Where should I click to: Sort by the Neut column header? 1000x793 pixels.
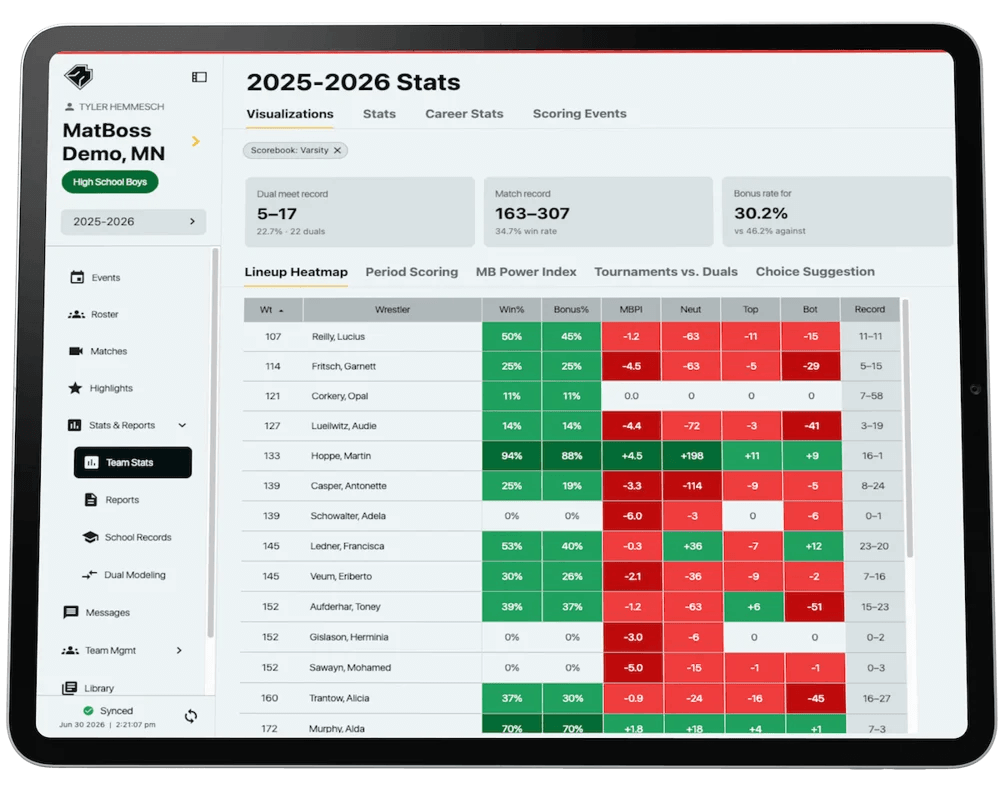point(691,309)
